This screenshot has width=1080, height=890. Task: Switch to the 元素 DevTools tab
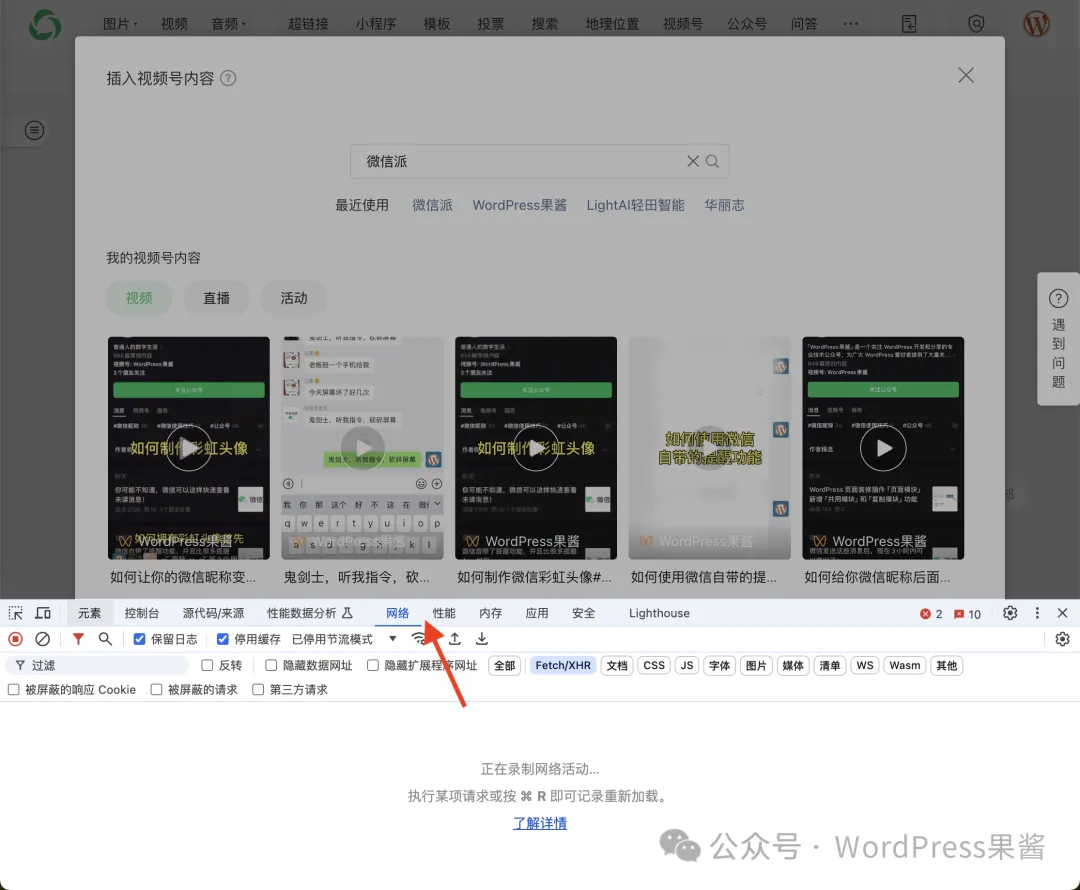point(89,613)
